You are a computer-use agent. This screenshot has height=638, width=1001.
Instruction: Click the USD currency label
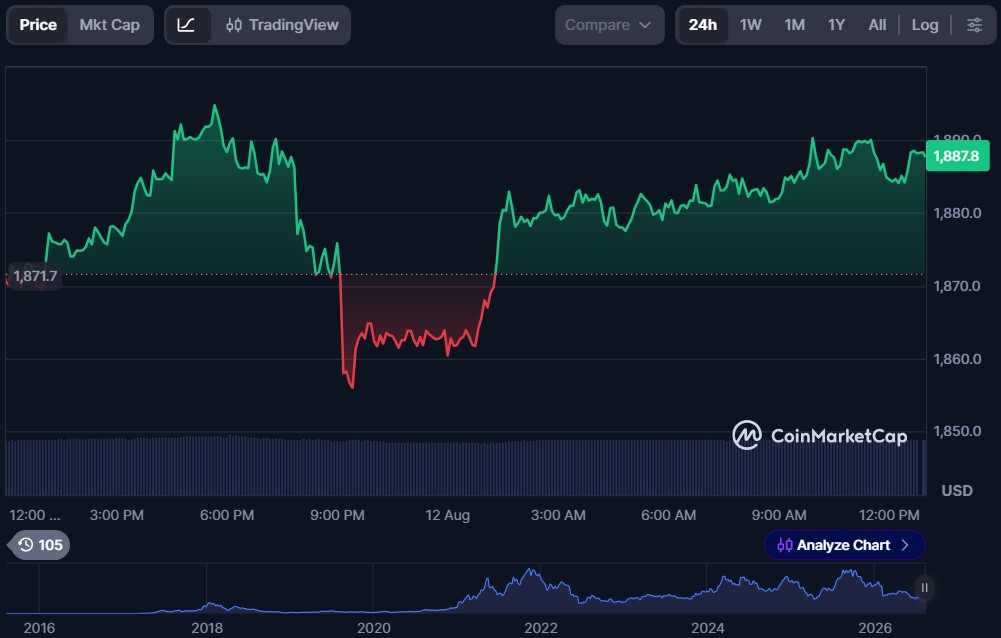(x=957, y=490)
